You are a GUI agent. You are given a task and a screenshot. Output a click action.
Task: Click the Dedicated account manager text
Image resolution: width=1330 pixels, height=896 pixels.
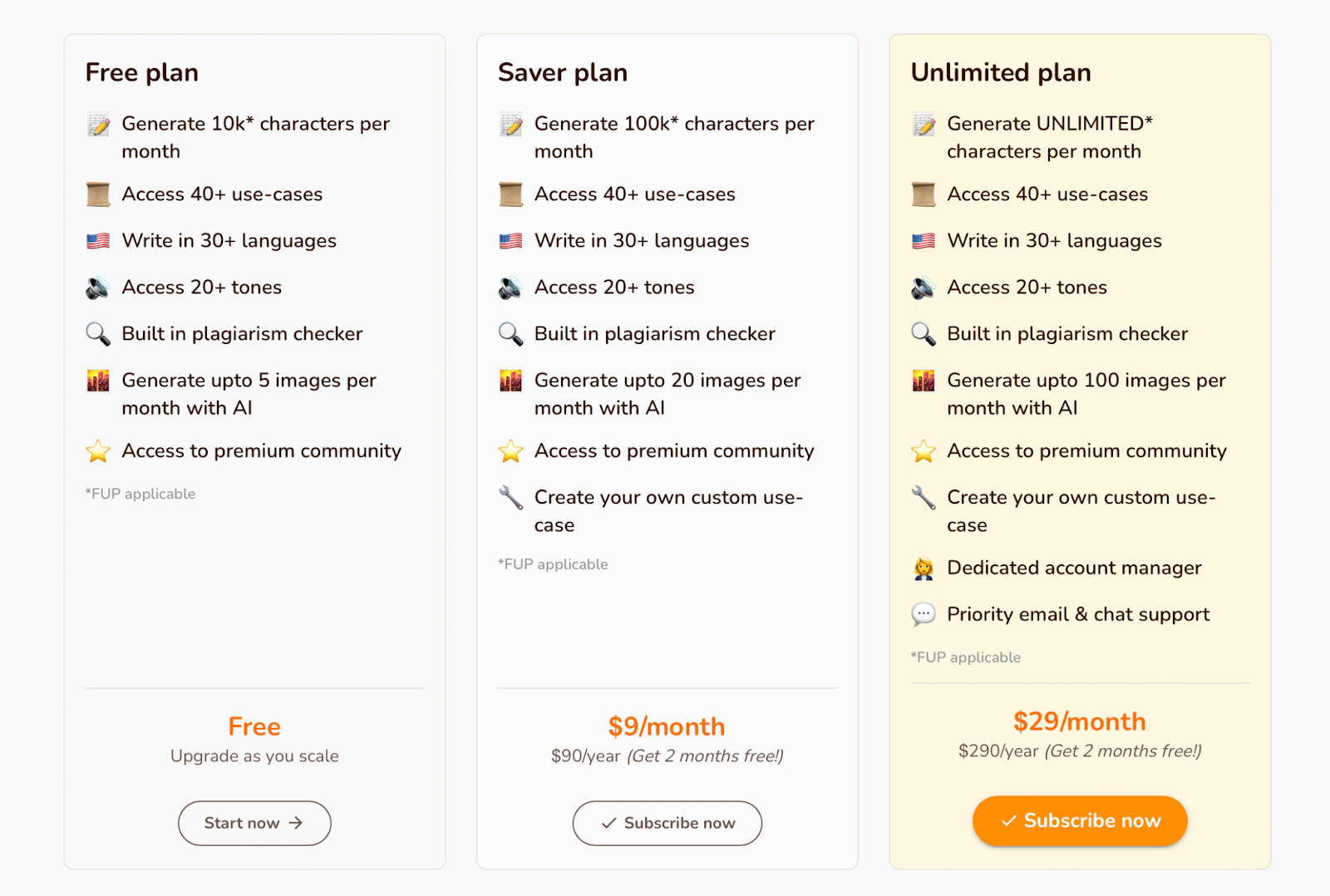1074,568
